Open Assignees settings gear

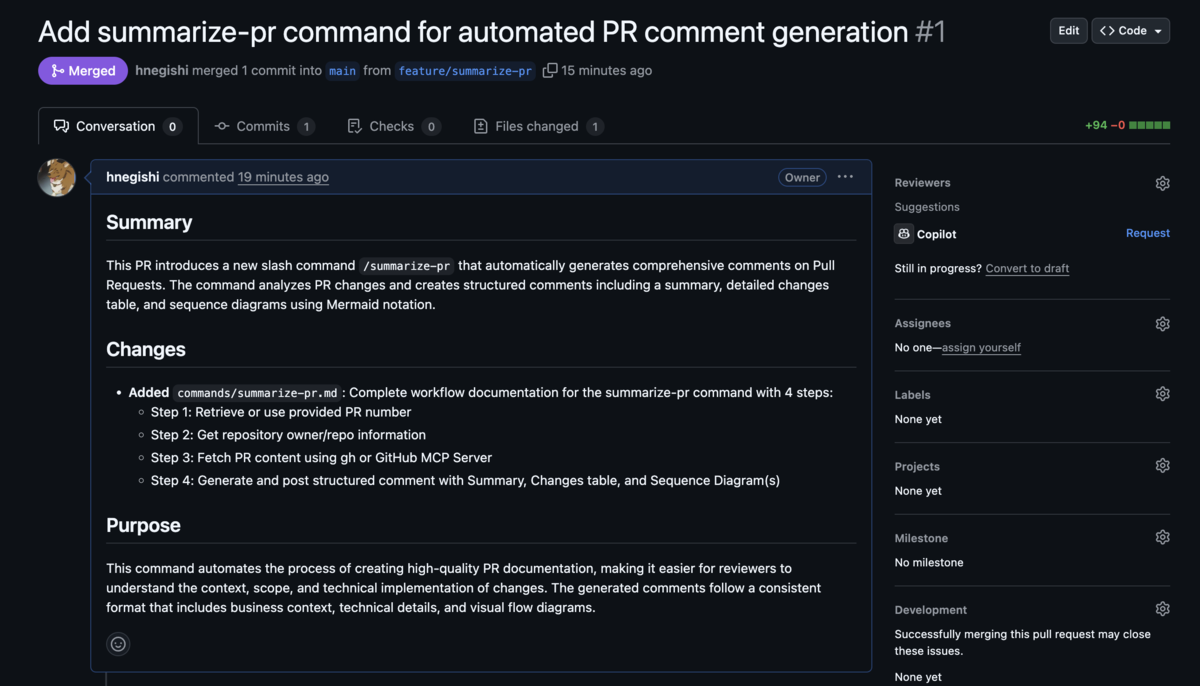click(x=1162, y=324)
